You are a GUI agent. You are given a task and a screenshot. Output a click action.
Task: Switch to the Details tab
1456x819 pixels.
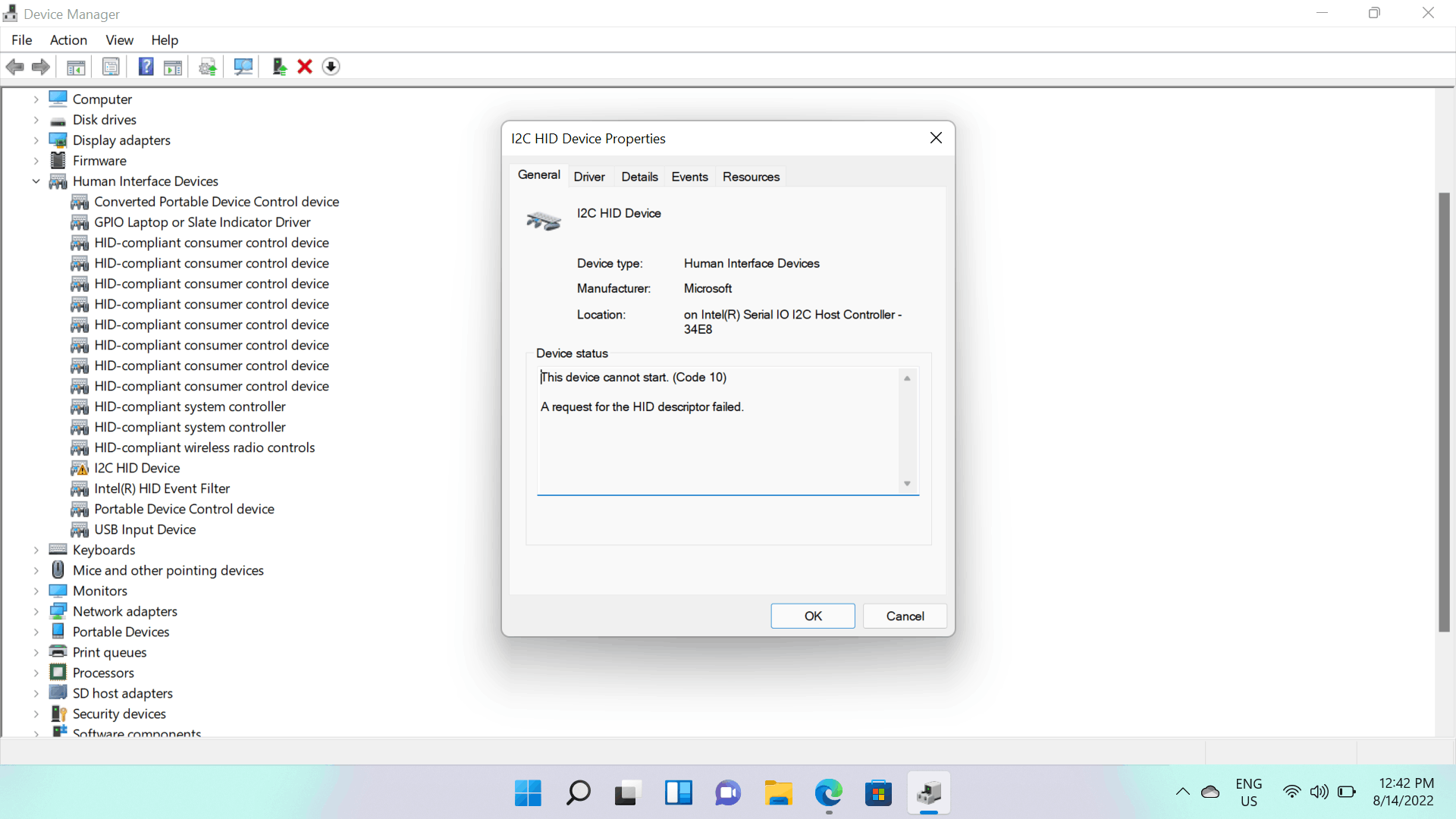pos(639,177)
